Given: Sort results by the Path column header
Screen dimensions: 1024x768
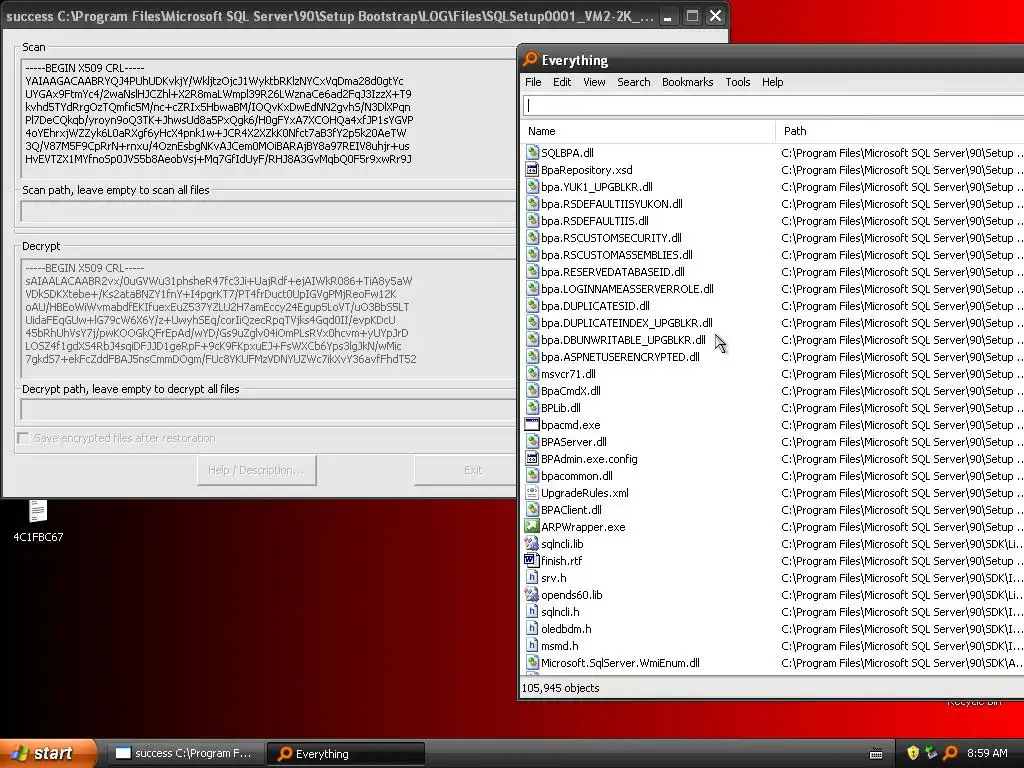Looking at the screenshot, I should pos(900,131).
